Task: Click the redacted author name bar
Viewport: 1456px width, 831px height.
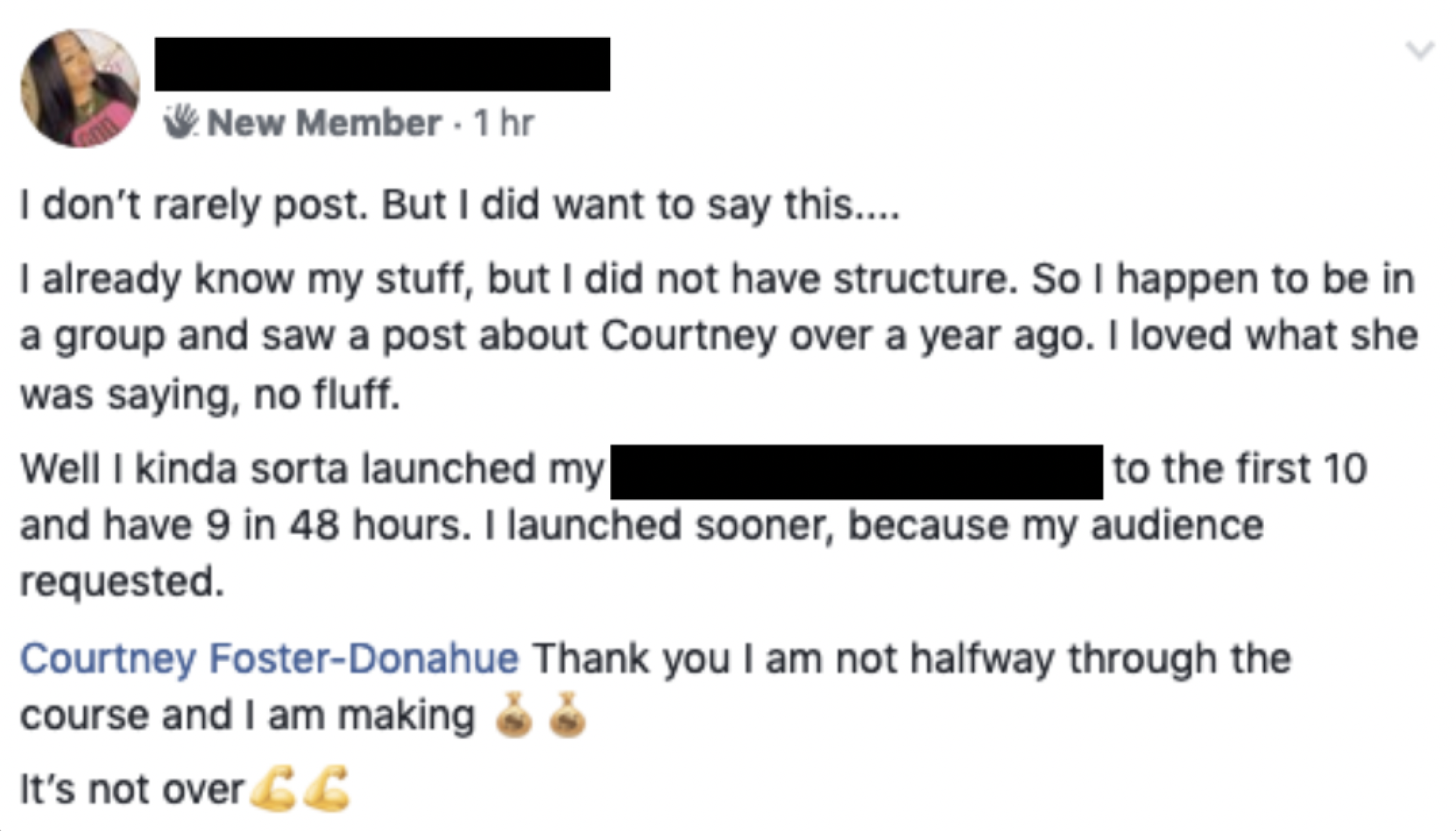Action: click(382, 64)
